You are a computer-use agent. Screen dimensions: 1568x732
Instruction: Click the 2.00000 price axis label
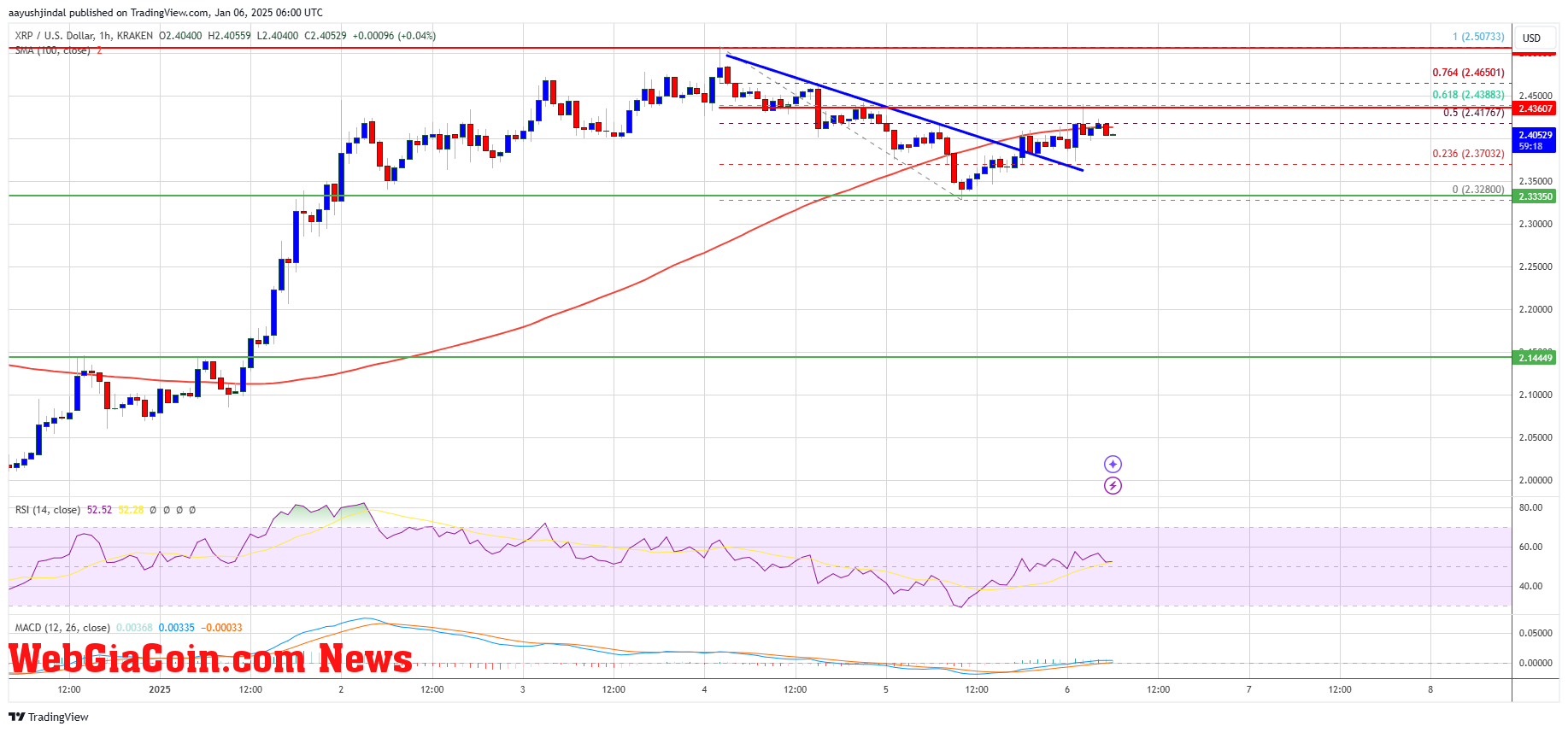(x=1536, y=480)
